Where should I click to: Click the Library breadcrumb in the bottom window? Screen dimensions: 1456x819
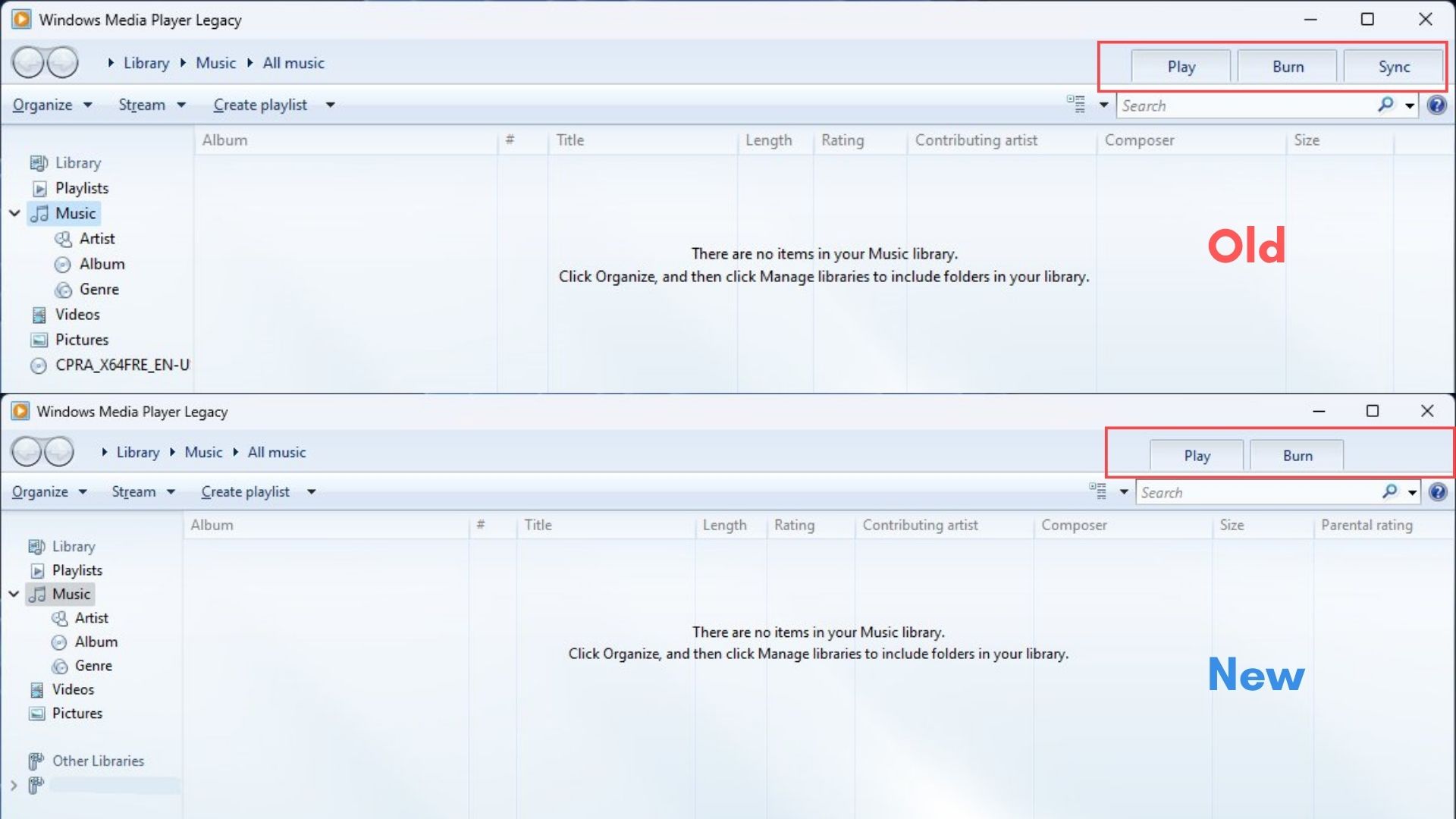point(138,452)
